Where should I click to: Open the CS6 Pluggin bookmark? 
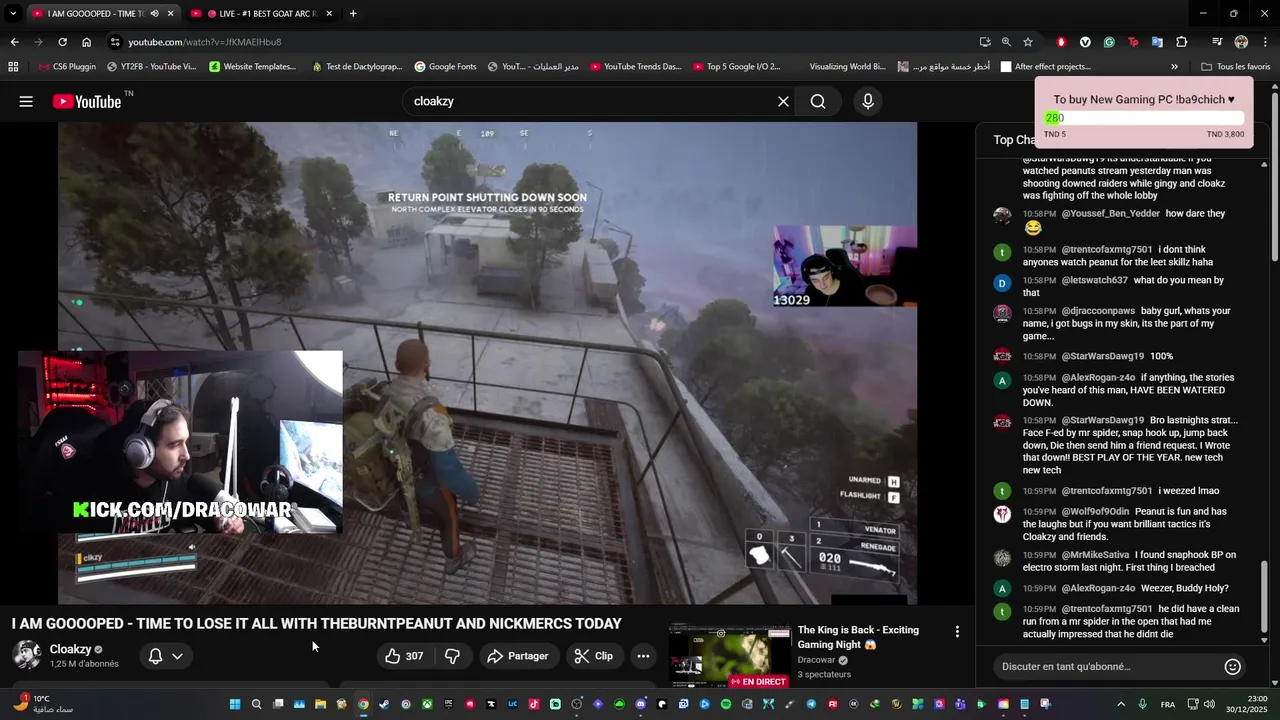68,67
